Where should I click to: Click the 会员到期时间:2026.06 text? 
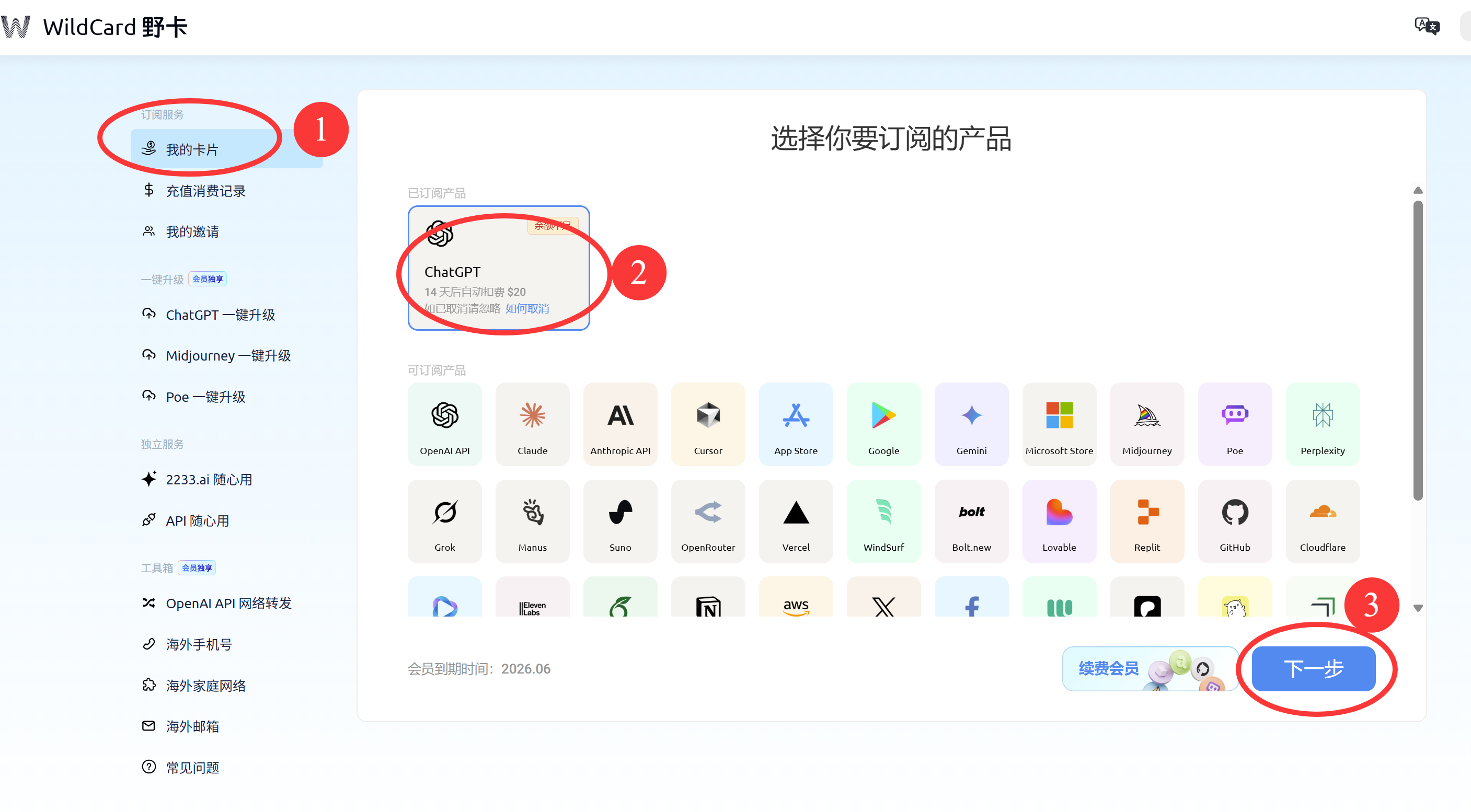(x=478, y=668)
